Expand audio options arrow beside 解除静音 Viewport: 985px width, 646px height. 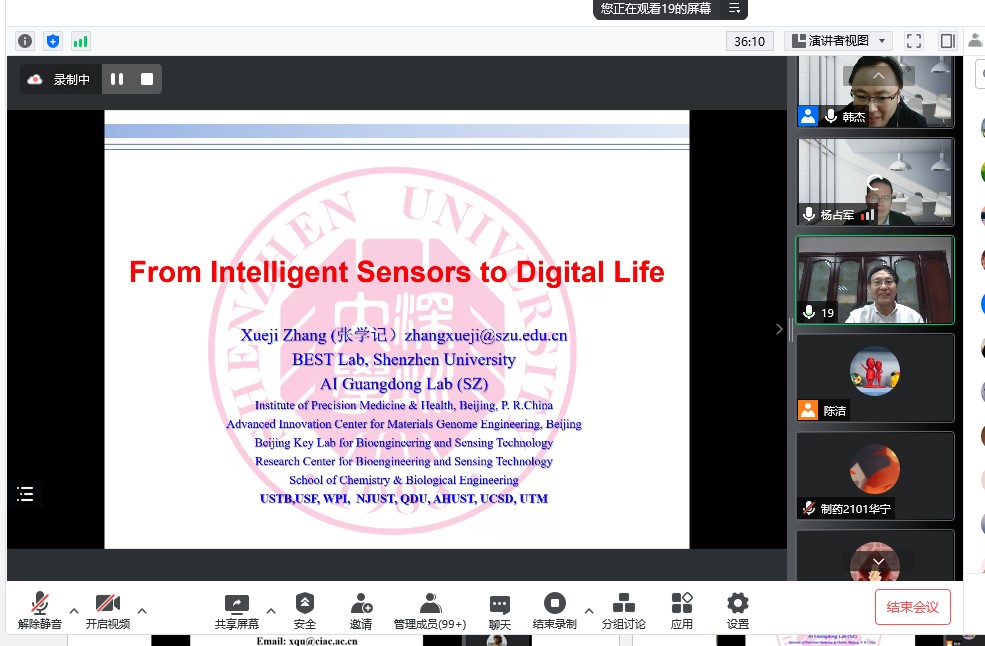tap(73, 609)
